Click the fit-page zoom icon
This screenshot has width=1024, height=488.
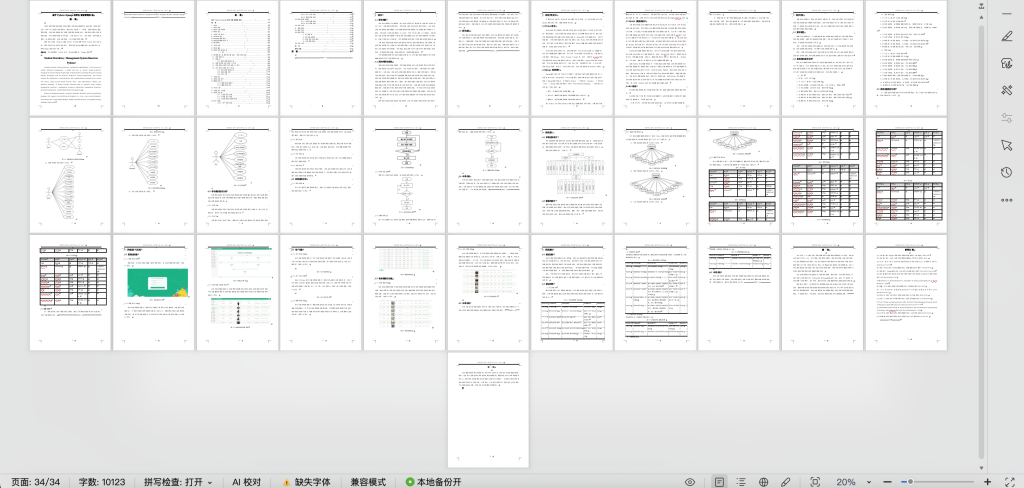coord(815,482)
